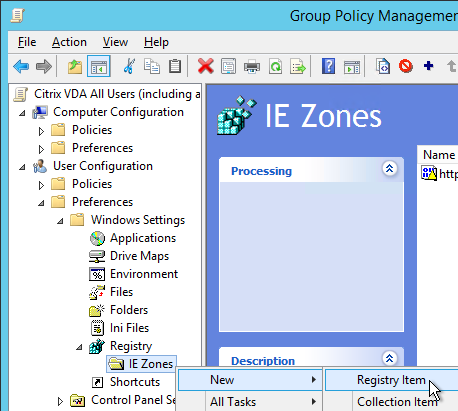
Task: Click the blue plus Add new icon
Action: 428,66
